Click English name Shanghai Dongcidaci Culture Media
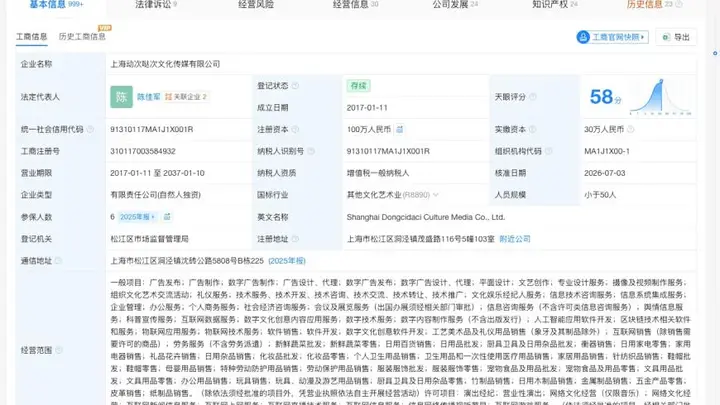 [426, 217]
